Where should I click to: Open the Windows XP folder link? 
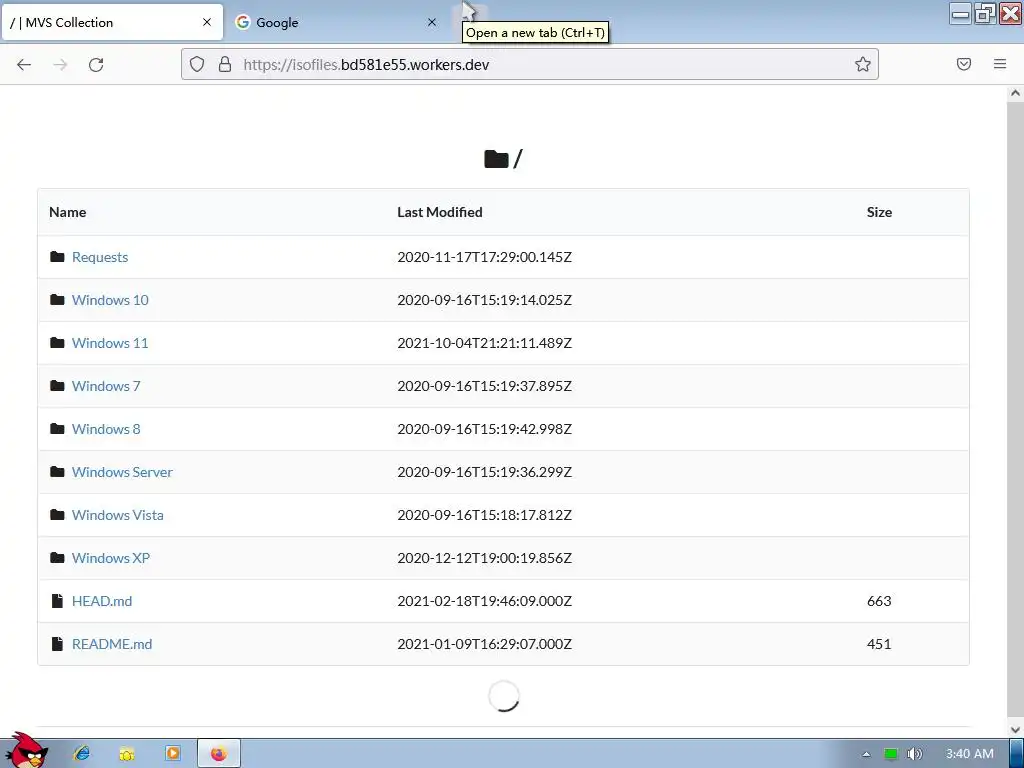(x=111, y=558)
